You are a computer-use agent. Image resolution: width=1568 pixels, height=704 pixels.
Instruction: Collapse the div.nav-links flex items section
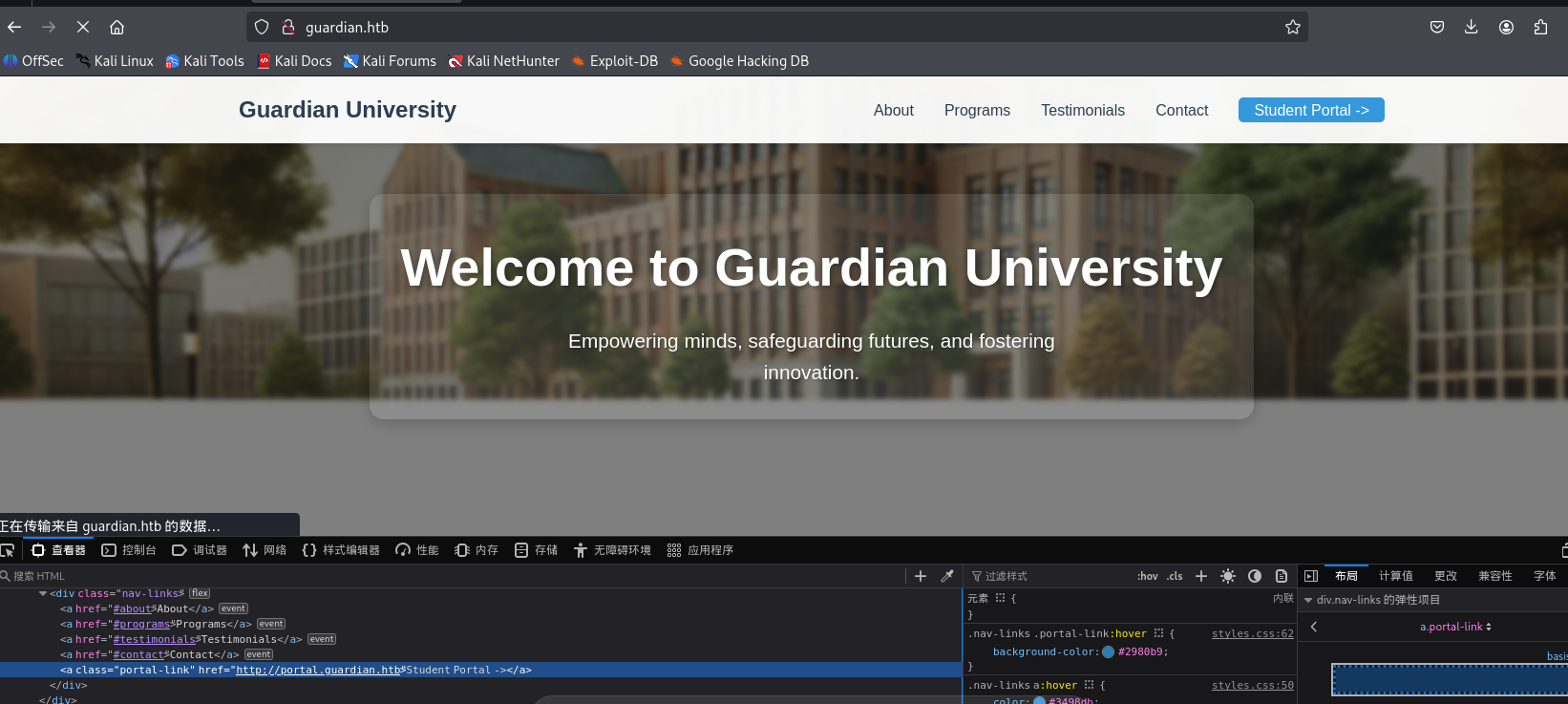pyautogui.click(x=1308, y=600)
